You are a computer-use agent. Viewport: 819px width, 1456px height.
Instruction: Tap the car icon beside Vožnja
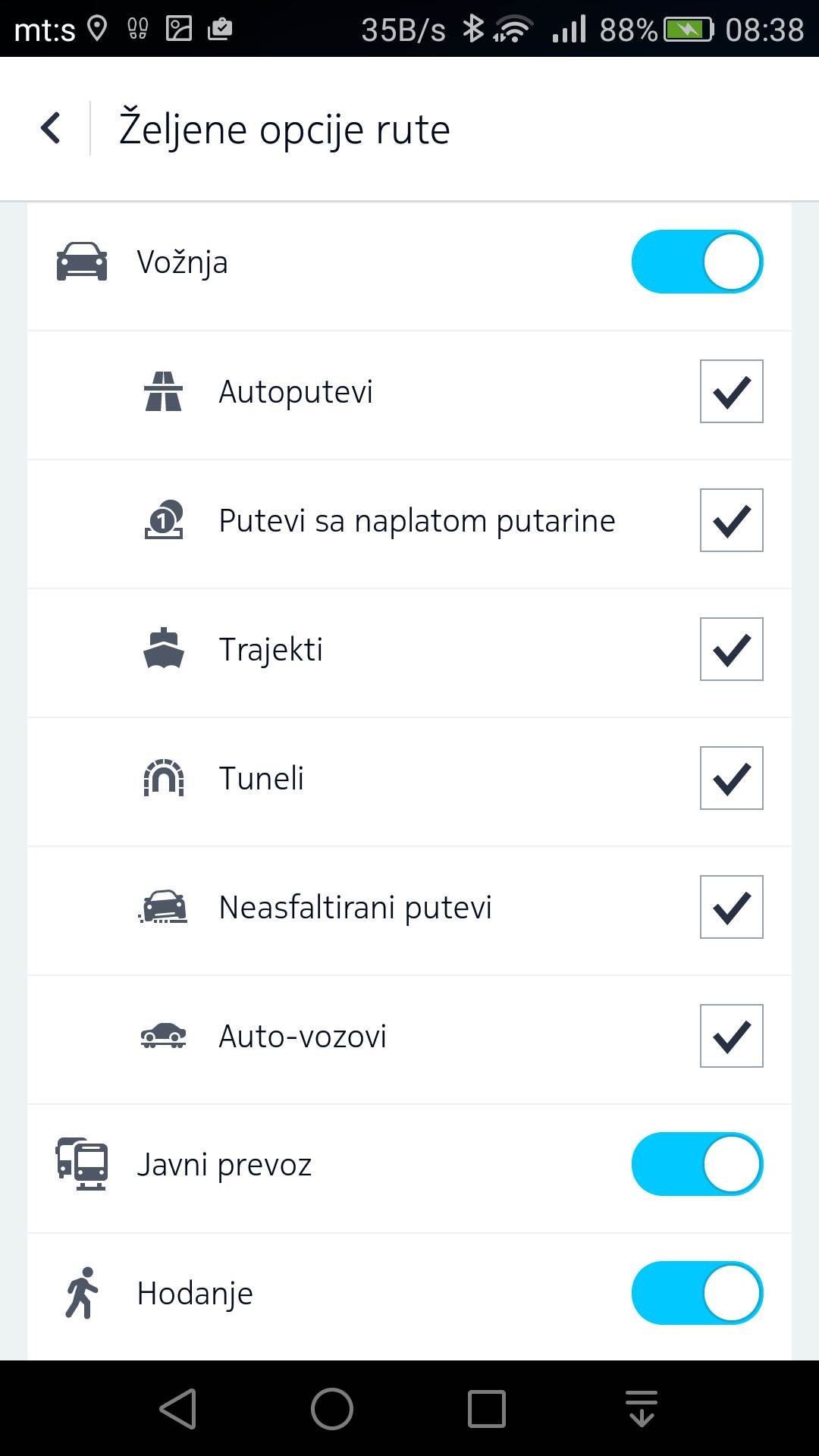82,262
